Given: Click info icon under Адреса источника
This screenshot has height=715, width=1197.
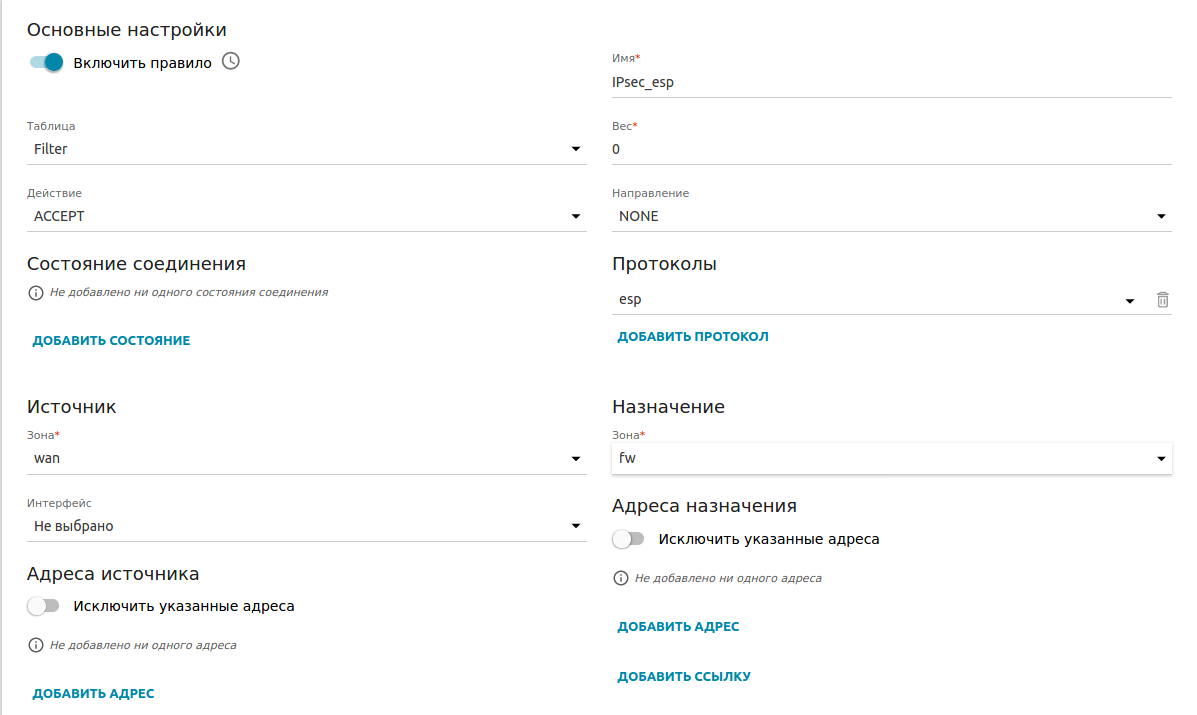Looking at the screenshot, I should click(x=36, y=646).
